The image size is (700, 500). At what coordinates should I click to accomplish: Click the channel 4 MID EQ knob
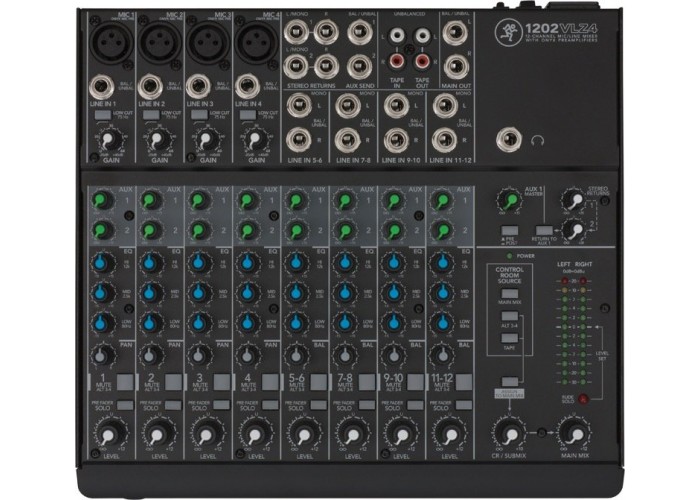coord(247,293)
